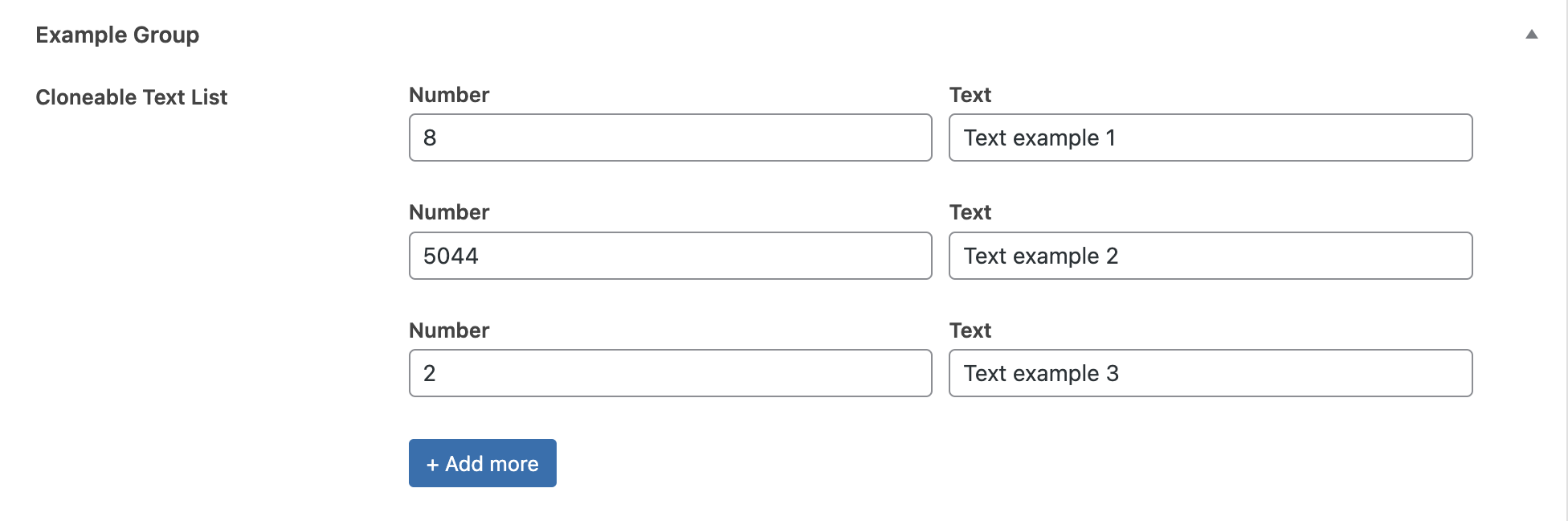Select the Text example 2 field
This screenshot has height=521, width=1568.
click(1210, 256)
